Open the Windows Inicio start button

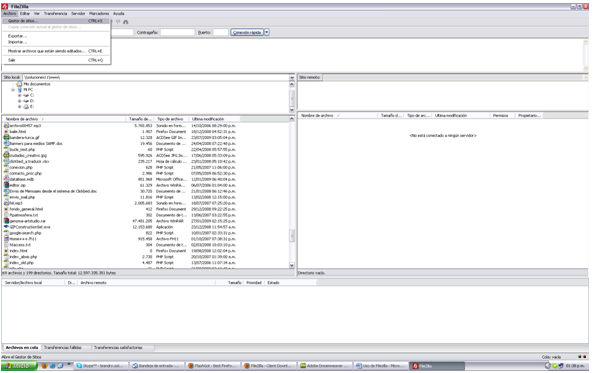[19, 366]
